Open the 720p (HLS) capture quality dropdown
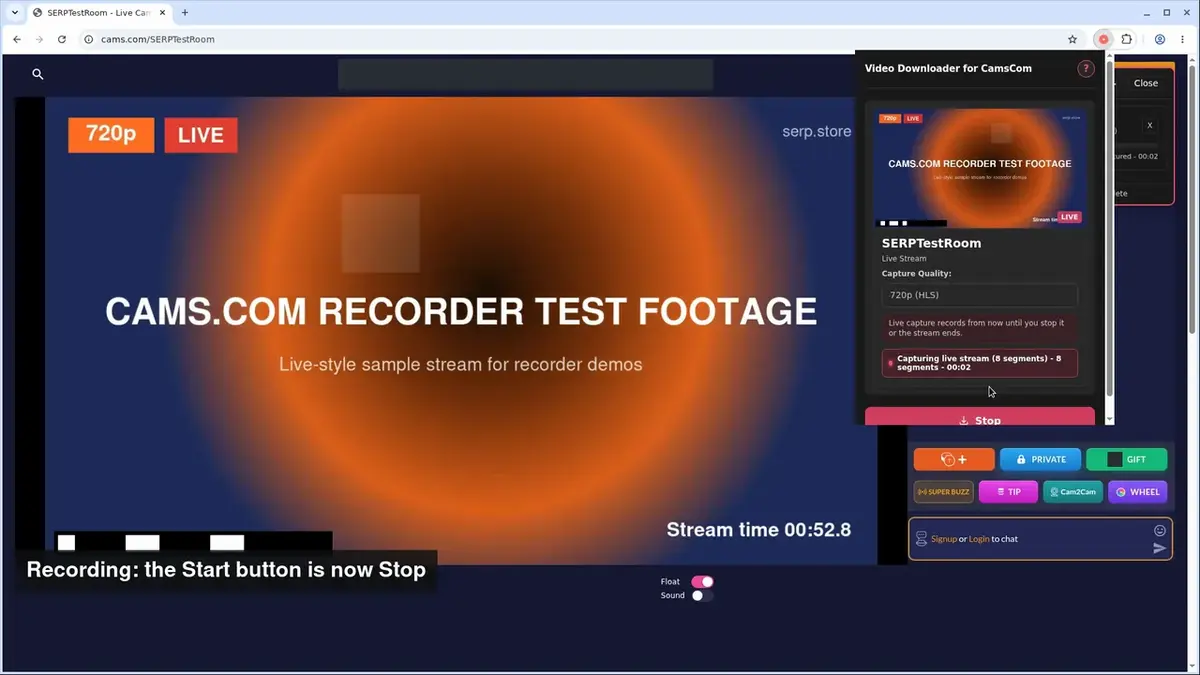 click(x=980, y=295)
